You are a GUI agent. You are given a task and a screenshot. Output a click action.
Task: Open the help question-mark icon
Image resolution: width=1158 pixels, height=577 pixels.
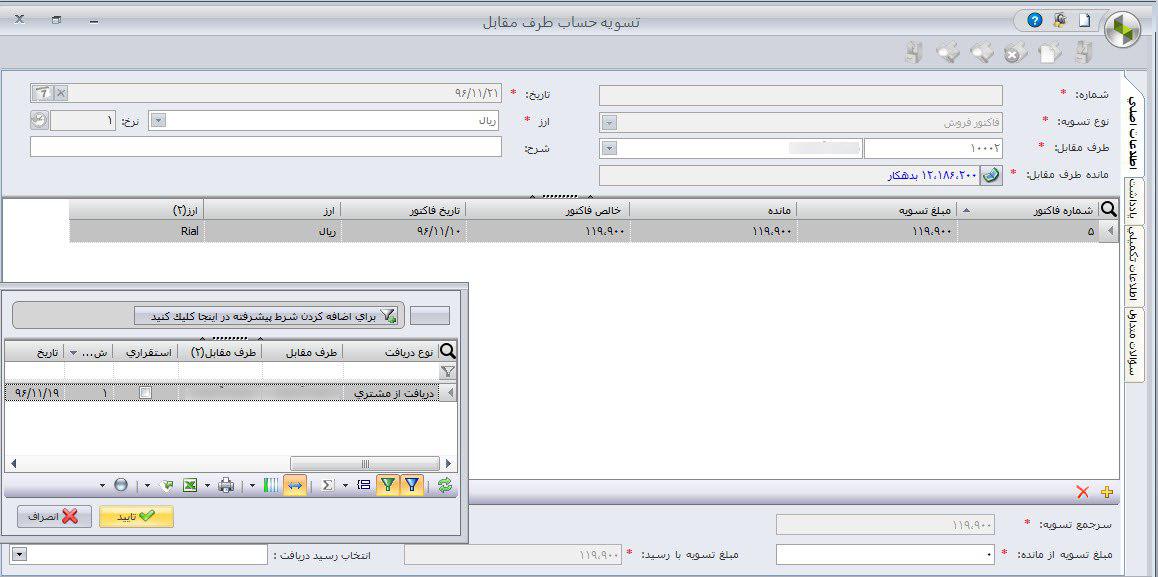click(x=1035, y=21)
